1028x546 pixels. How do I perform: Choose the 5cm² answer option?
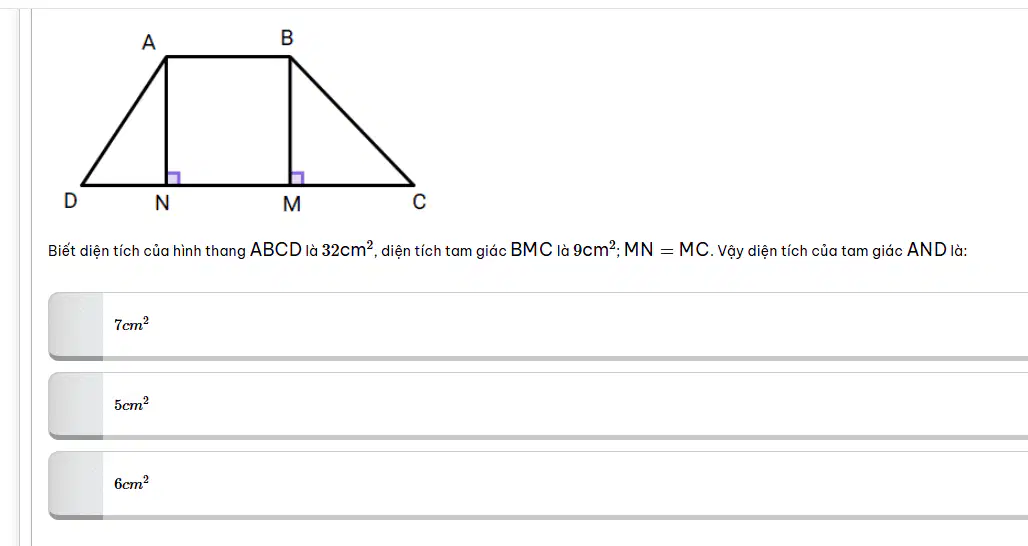[x=538, y=405]
